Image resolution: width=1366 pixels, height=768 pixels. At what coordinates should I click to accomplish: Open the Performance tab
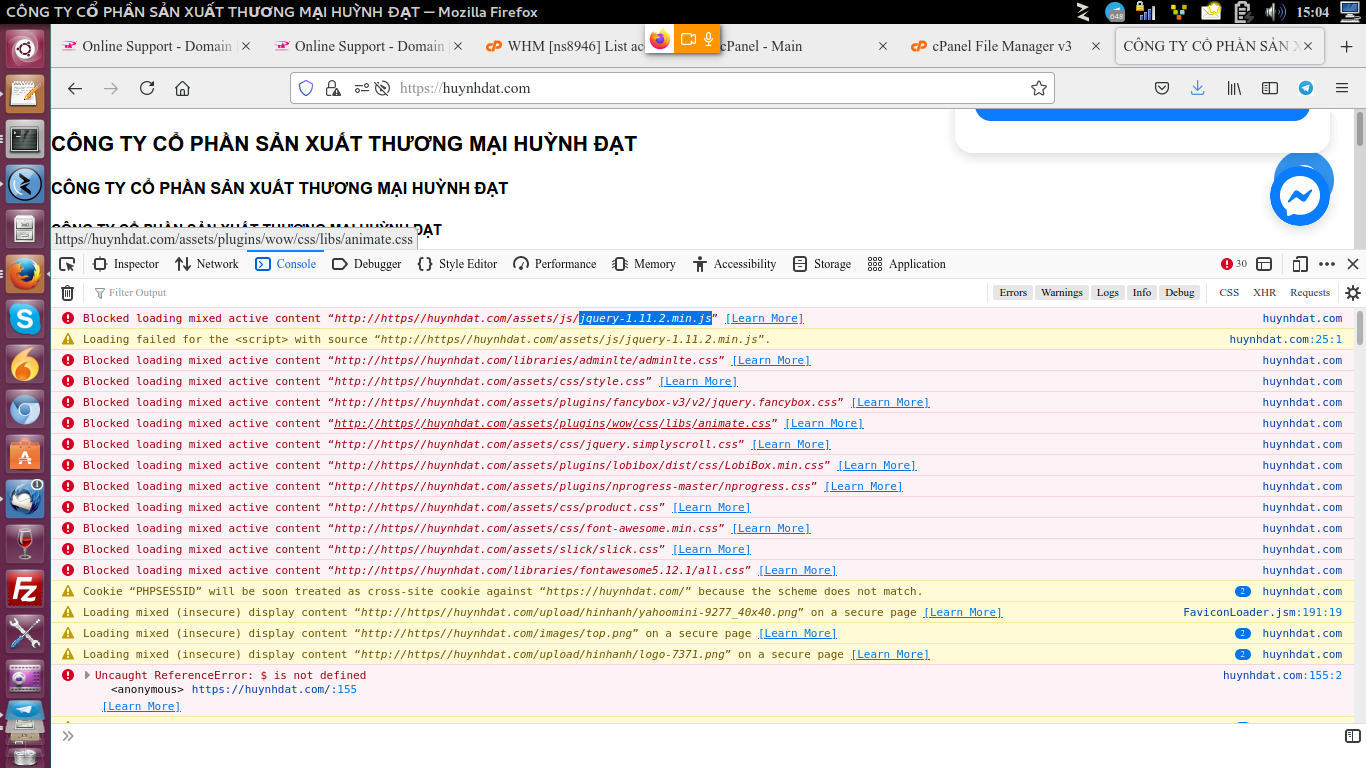point(554,264)
